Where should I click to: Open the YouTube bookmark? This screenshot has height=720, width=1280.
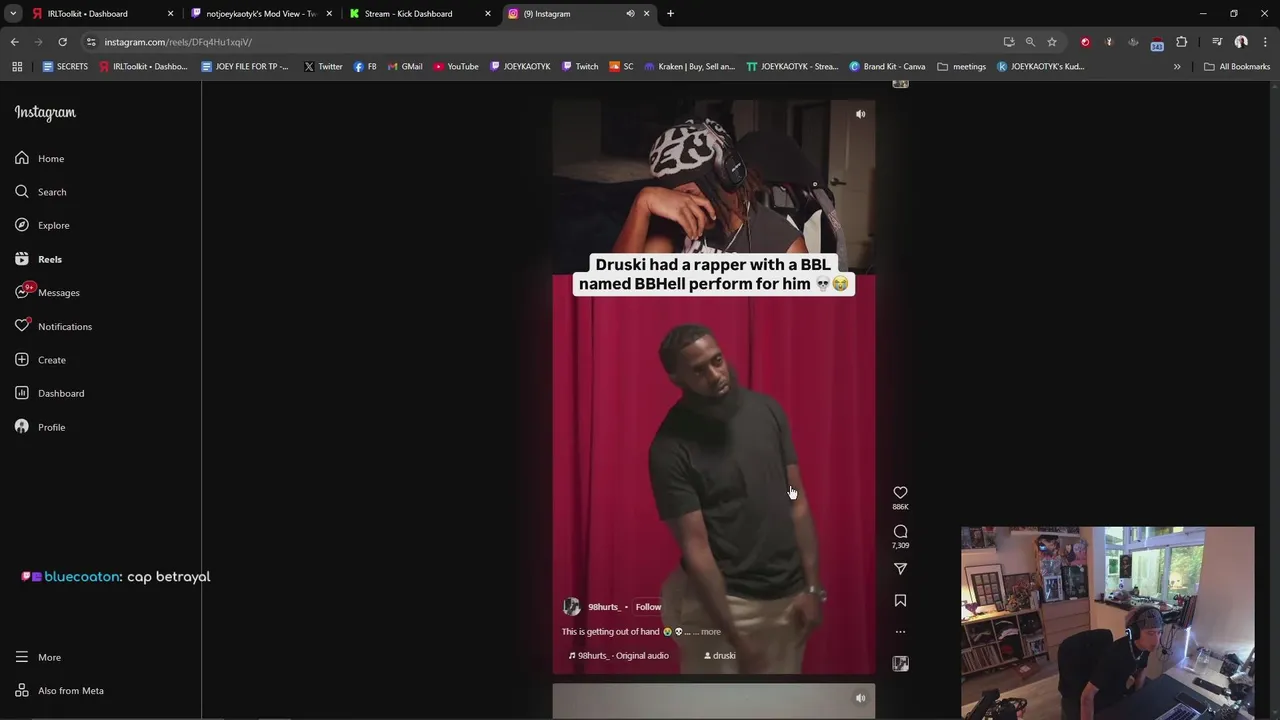pos(456,67)
